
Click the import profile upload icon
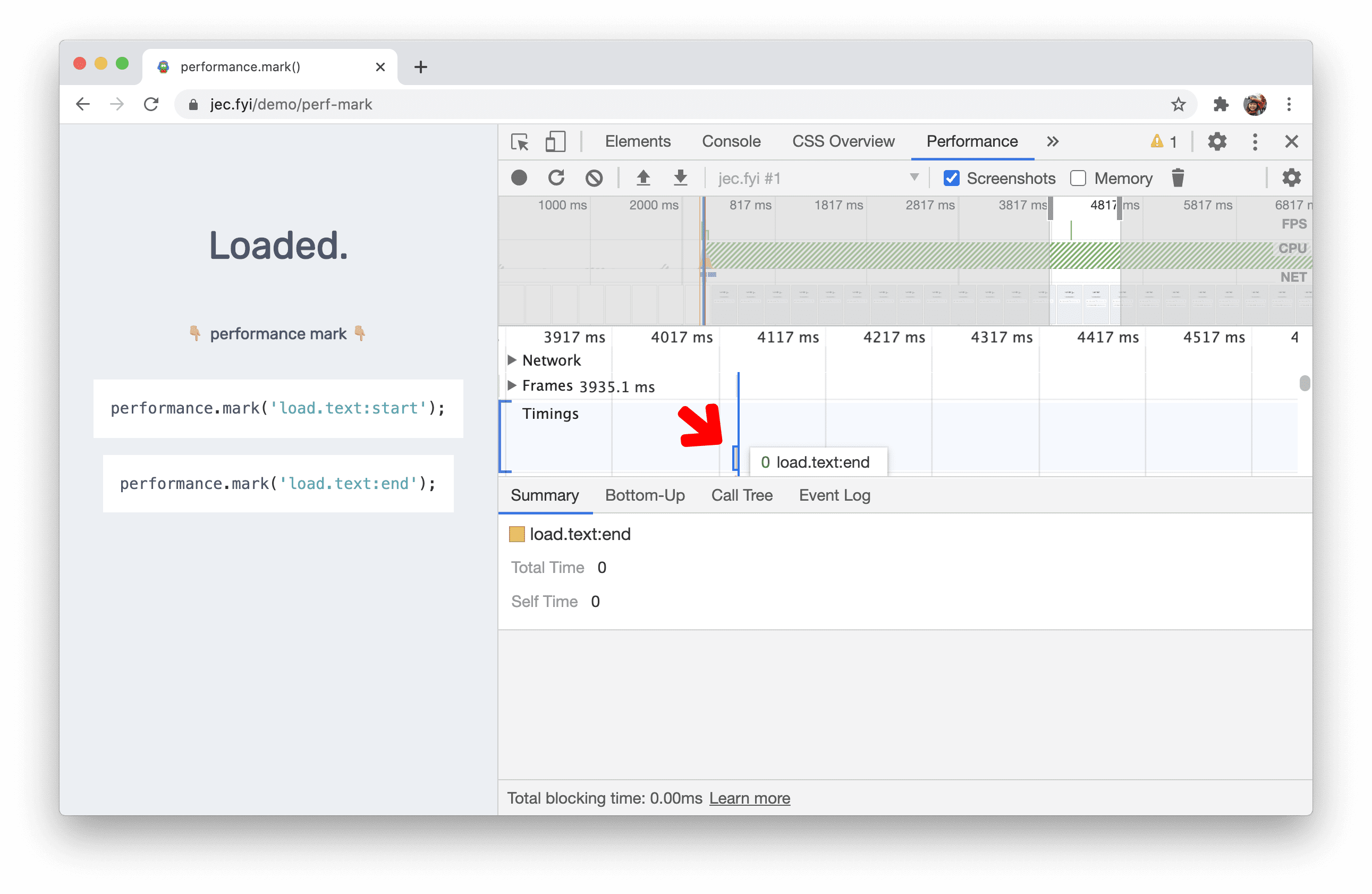[x=680, y=178]
